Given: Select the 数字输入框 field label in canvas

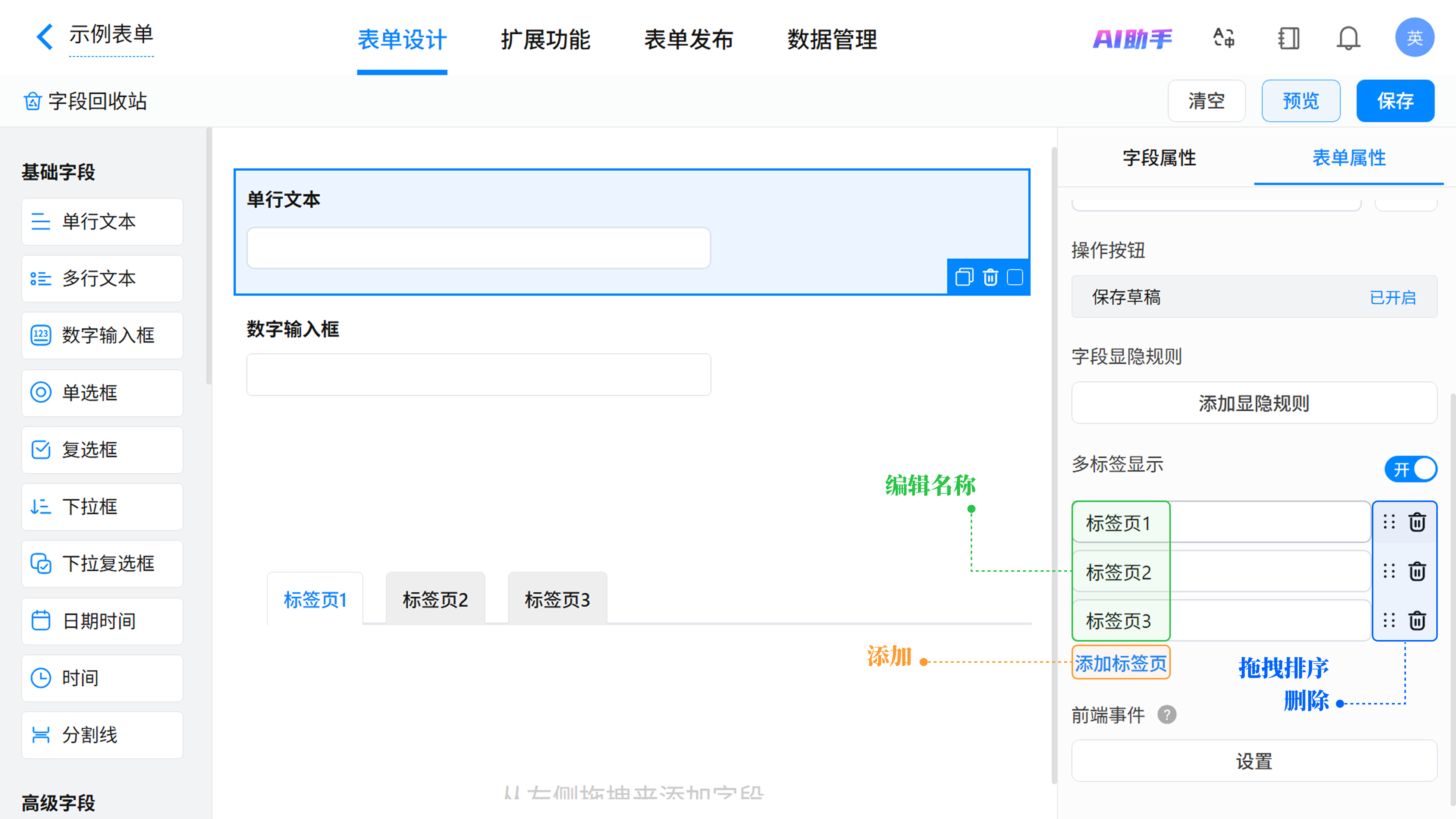Looking at the screenshot, I should (x=293, y=329).
